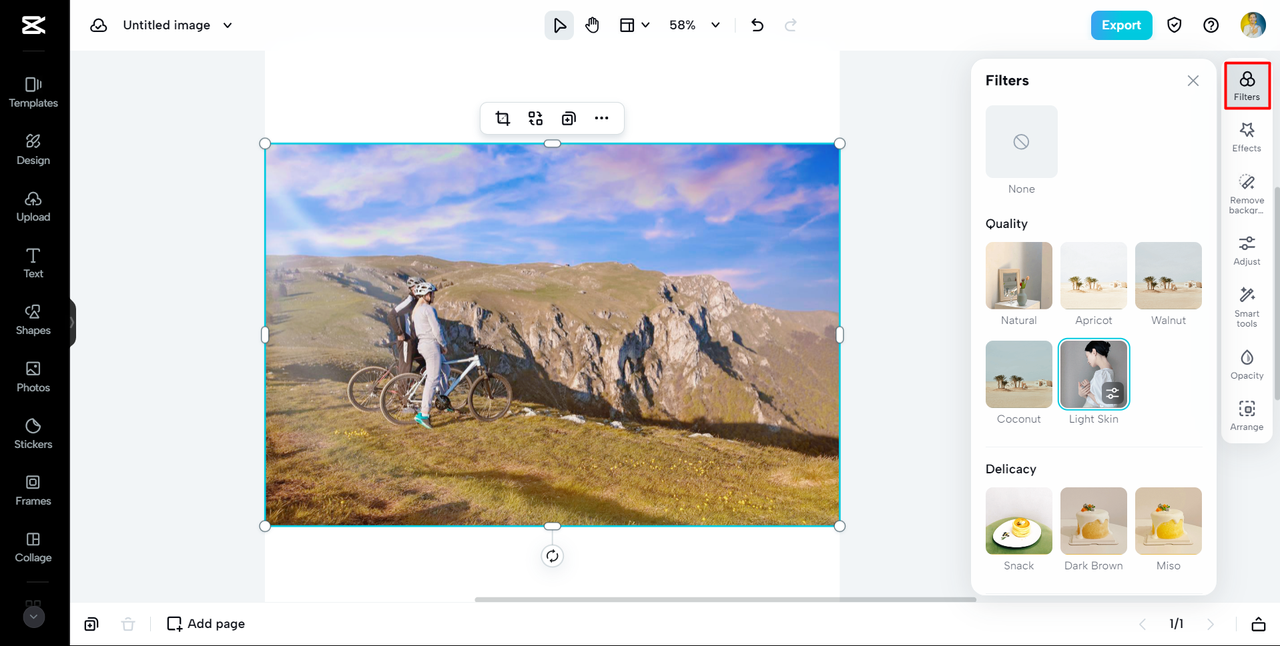
Task: Open the CapCut home logo
Action: 33,25
